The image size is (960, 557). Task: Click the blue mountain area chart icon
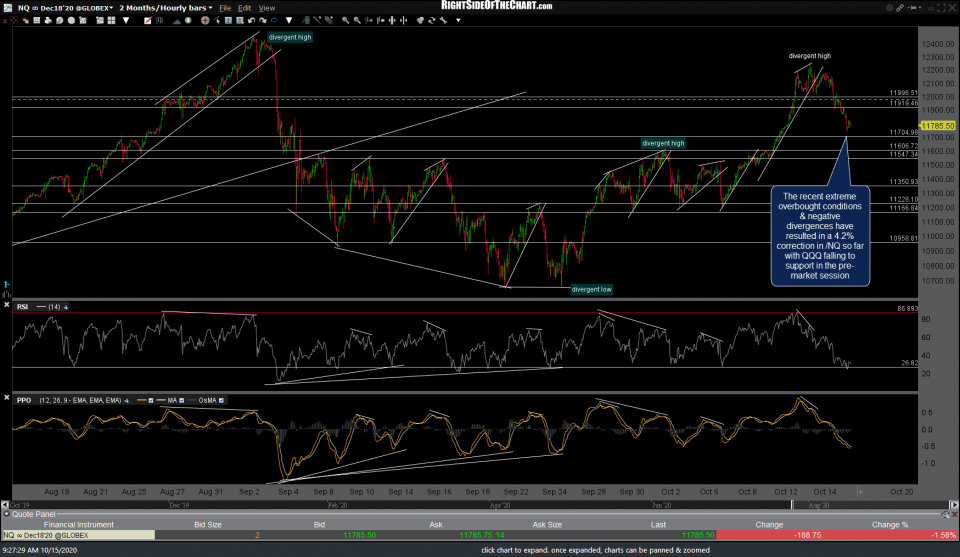coord(176,21)
